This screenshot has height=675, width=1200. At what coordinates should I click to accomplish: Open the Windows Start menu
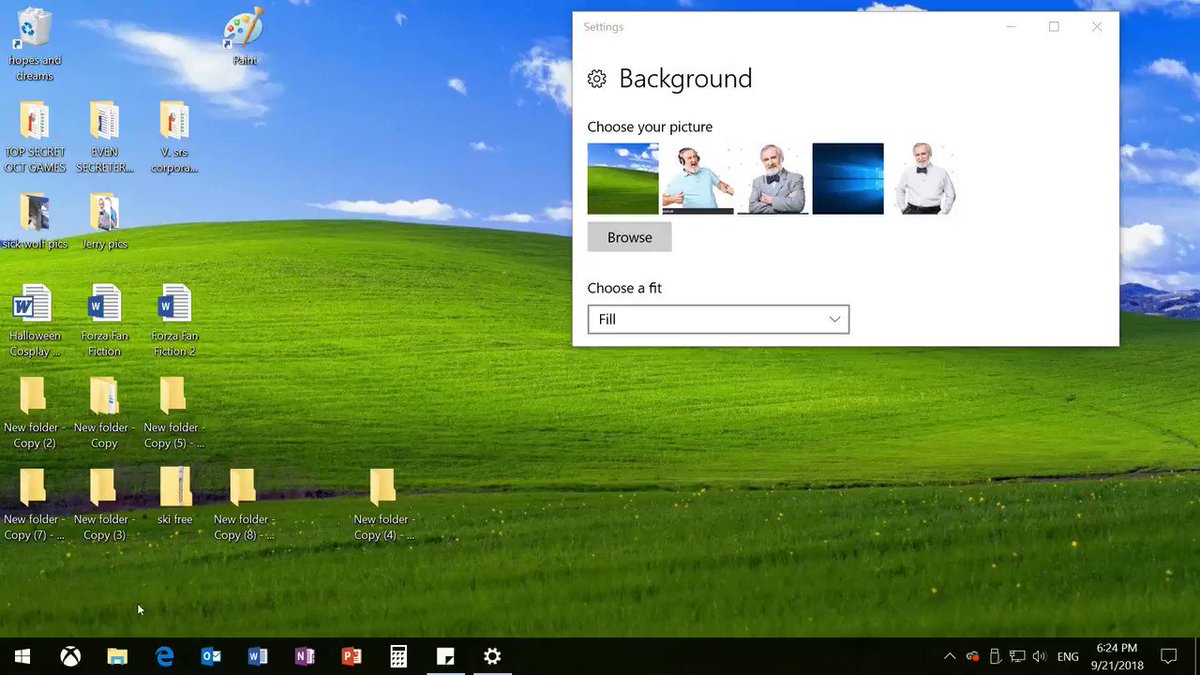click(x=22, y=657)
